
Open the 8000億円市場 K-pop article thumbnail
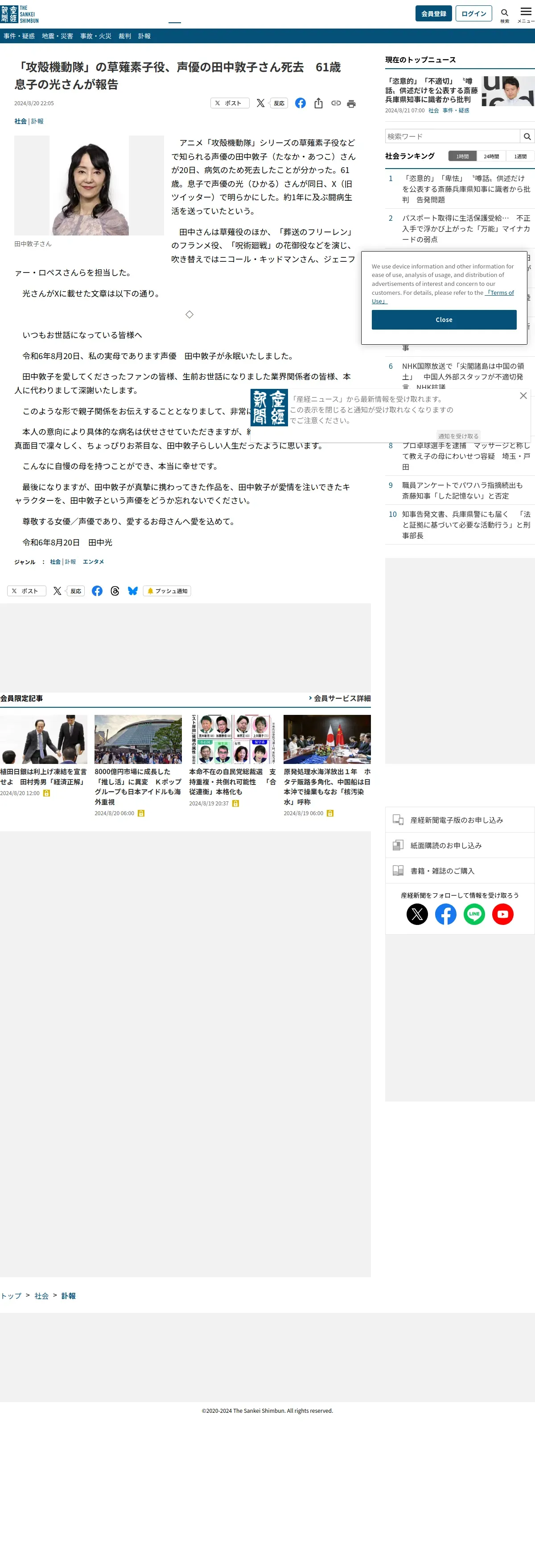[x=138, y=739]
